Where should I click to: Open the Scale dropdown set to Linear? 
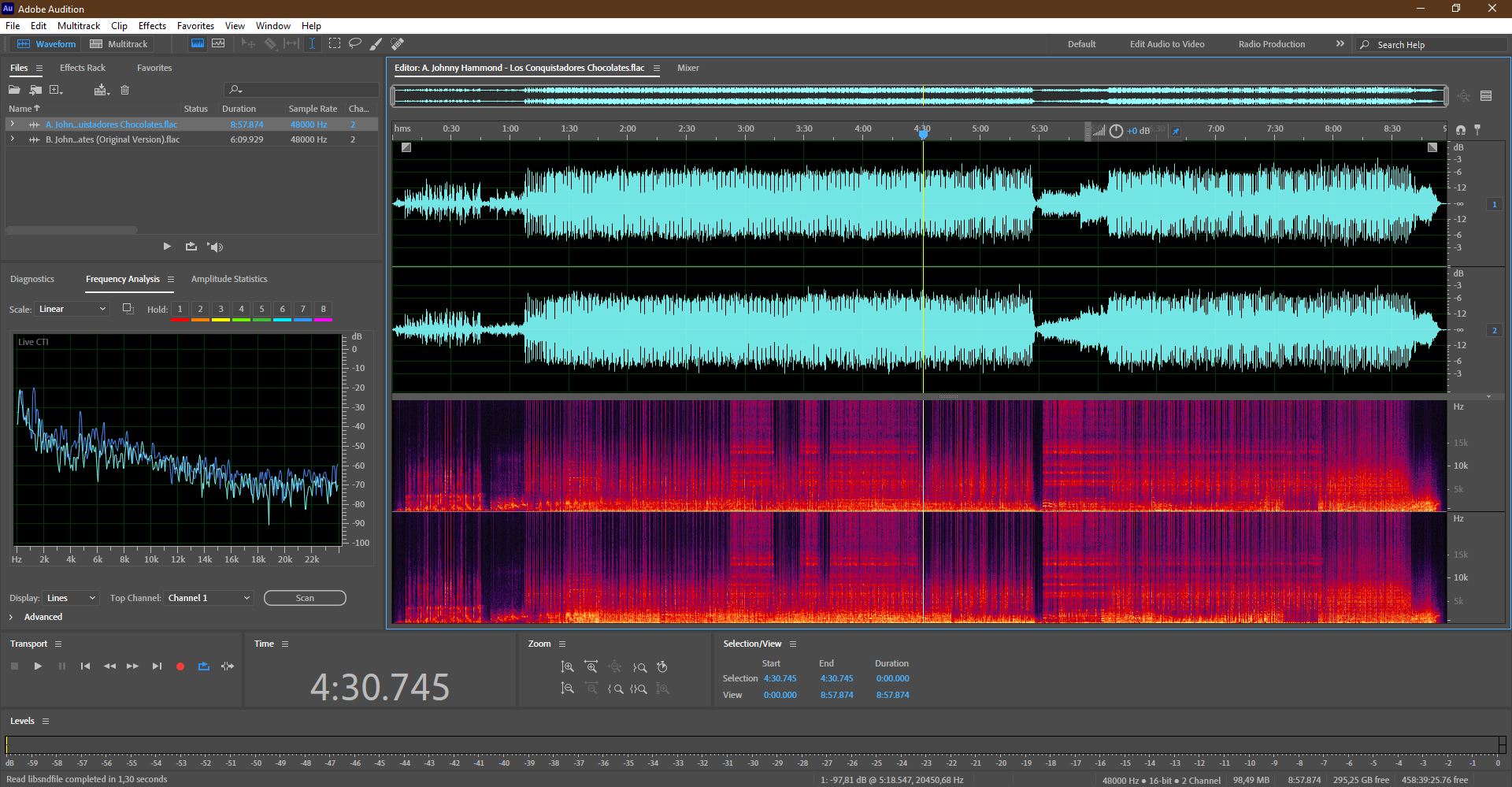click(72, 309)
